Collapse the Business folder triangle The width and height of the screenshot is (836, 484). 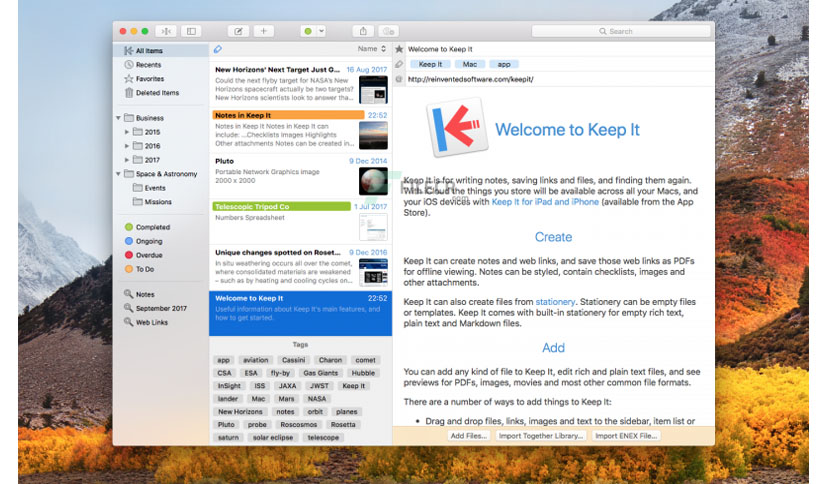[118, 118]
